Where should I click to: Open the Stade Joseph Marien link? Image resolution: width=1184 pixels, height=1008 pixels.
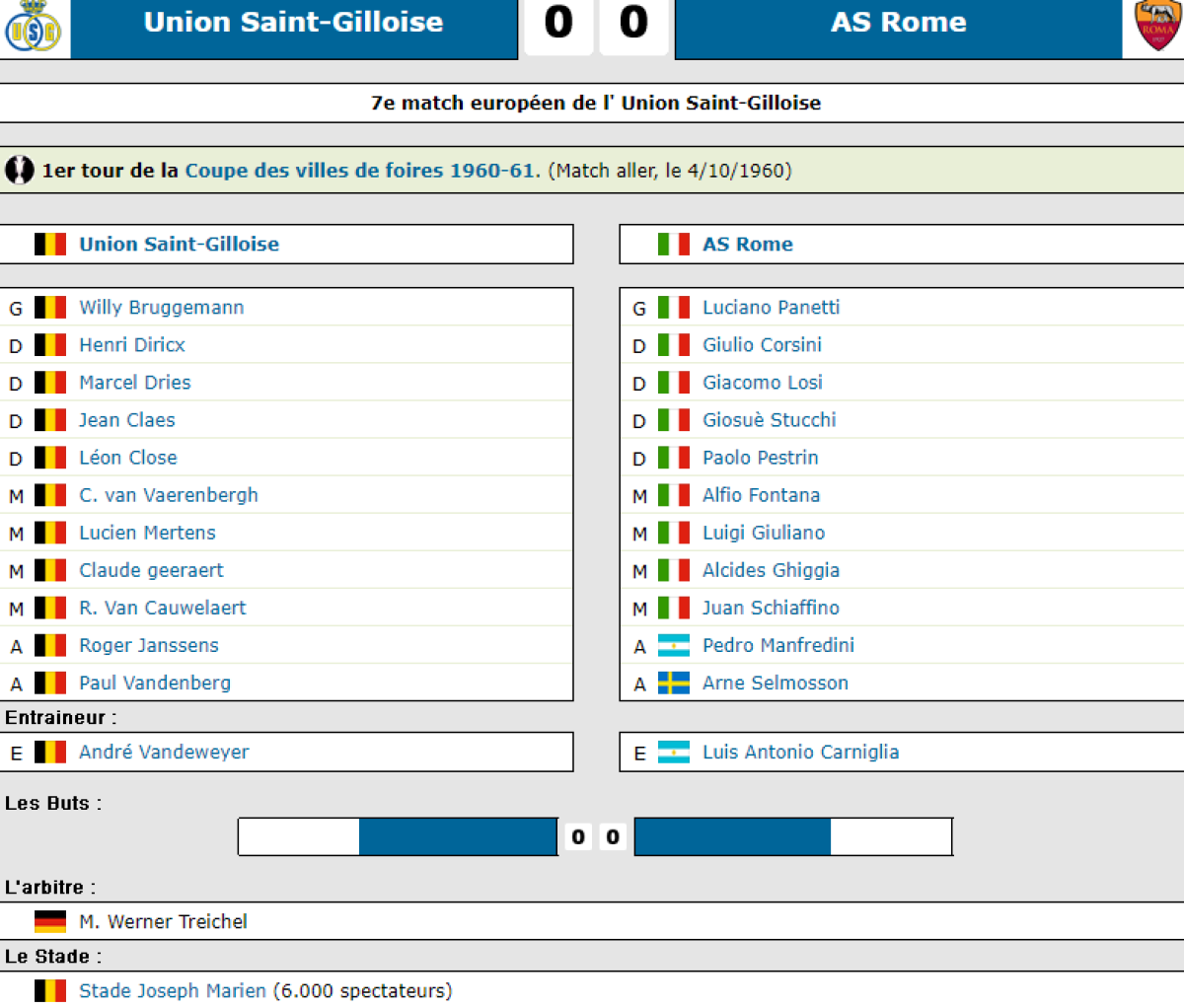(x=173, y=991)
